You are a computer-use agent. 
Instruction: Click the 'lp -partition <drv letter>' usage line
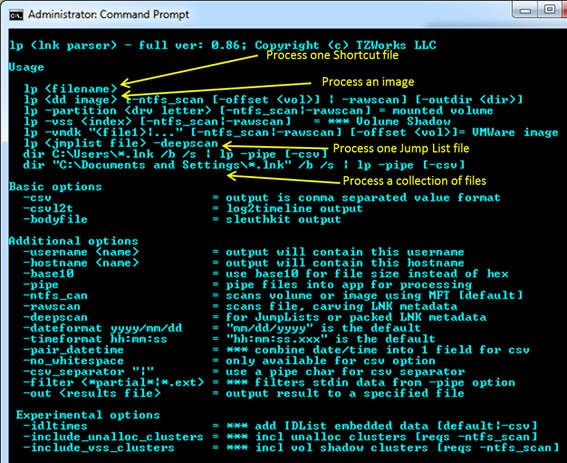tap(258, 111)
